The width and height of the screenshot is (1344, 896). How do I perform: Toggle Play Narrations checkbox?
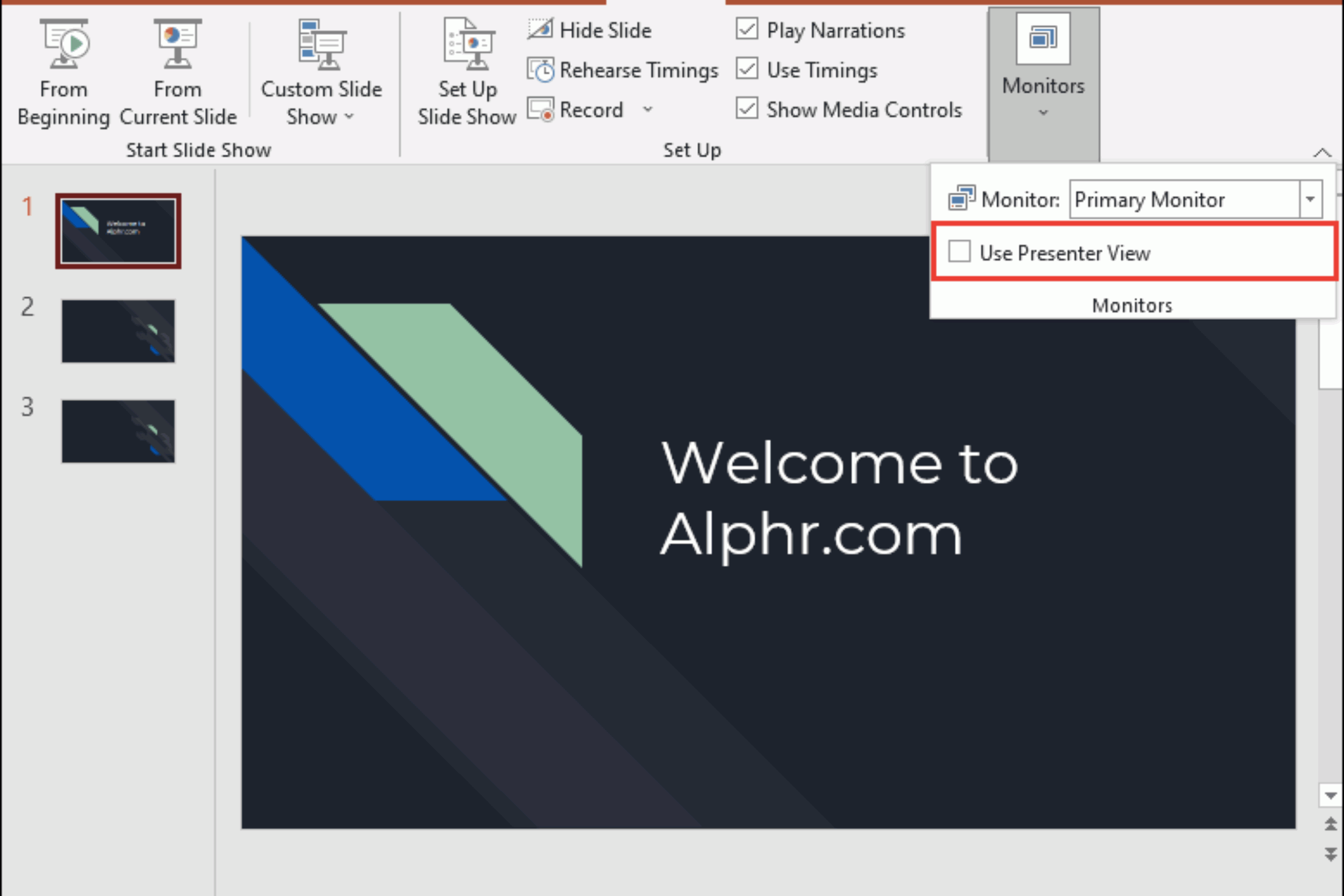[x=747, y=29]
